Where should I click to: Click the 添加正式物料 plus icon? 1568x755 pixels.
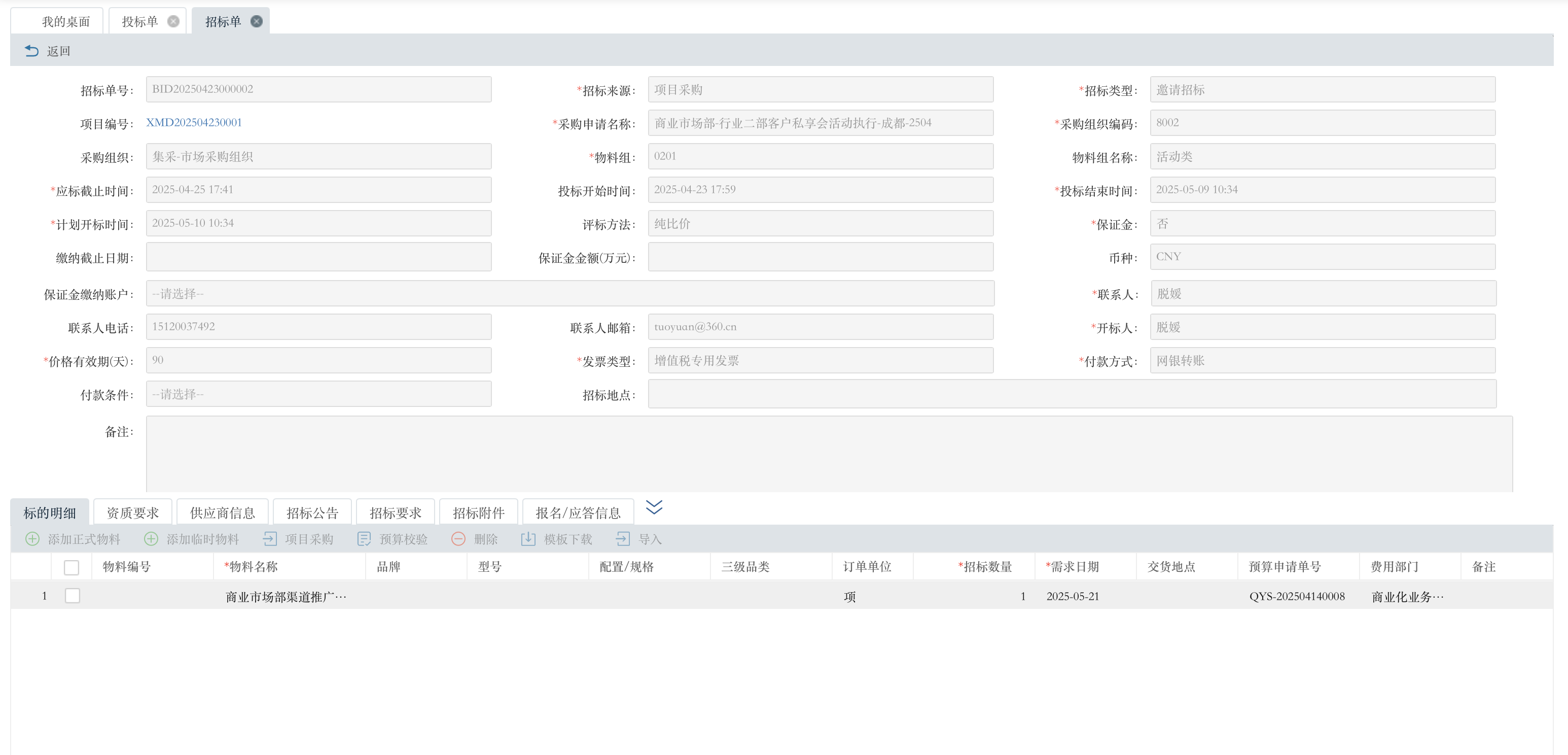[32, 539]
